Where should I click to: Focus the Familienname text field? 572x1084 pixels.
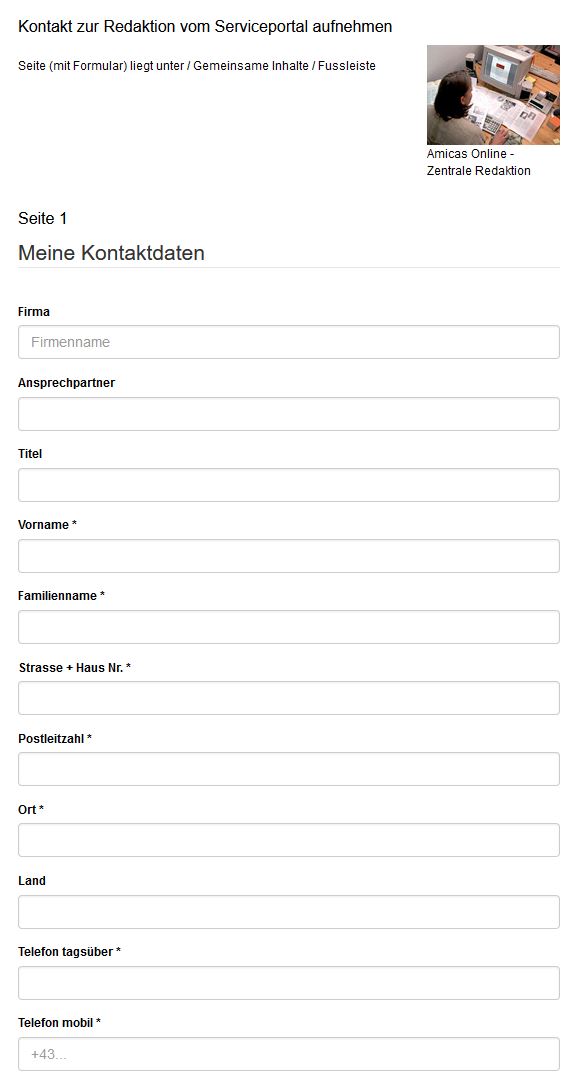(288, 627)
